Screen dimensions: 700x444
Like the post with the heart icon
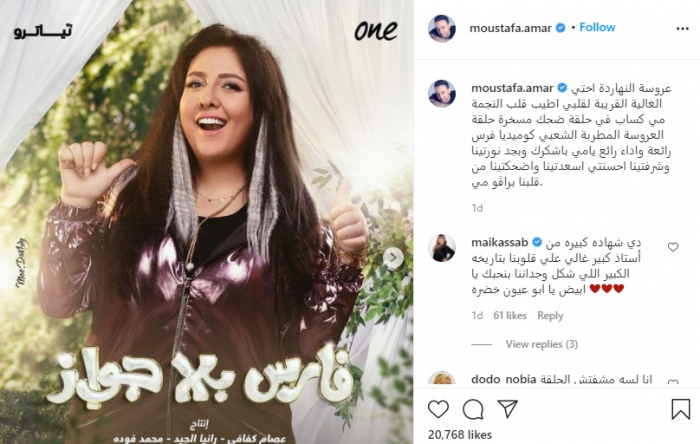click(x=438, y=409)
